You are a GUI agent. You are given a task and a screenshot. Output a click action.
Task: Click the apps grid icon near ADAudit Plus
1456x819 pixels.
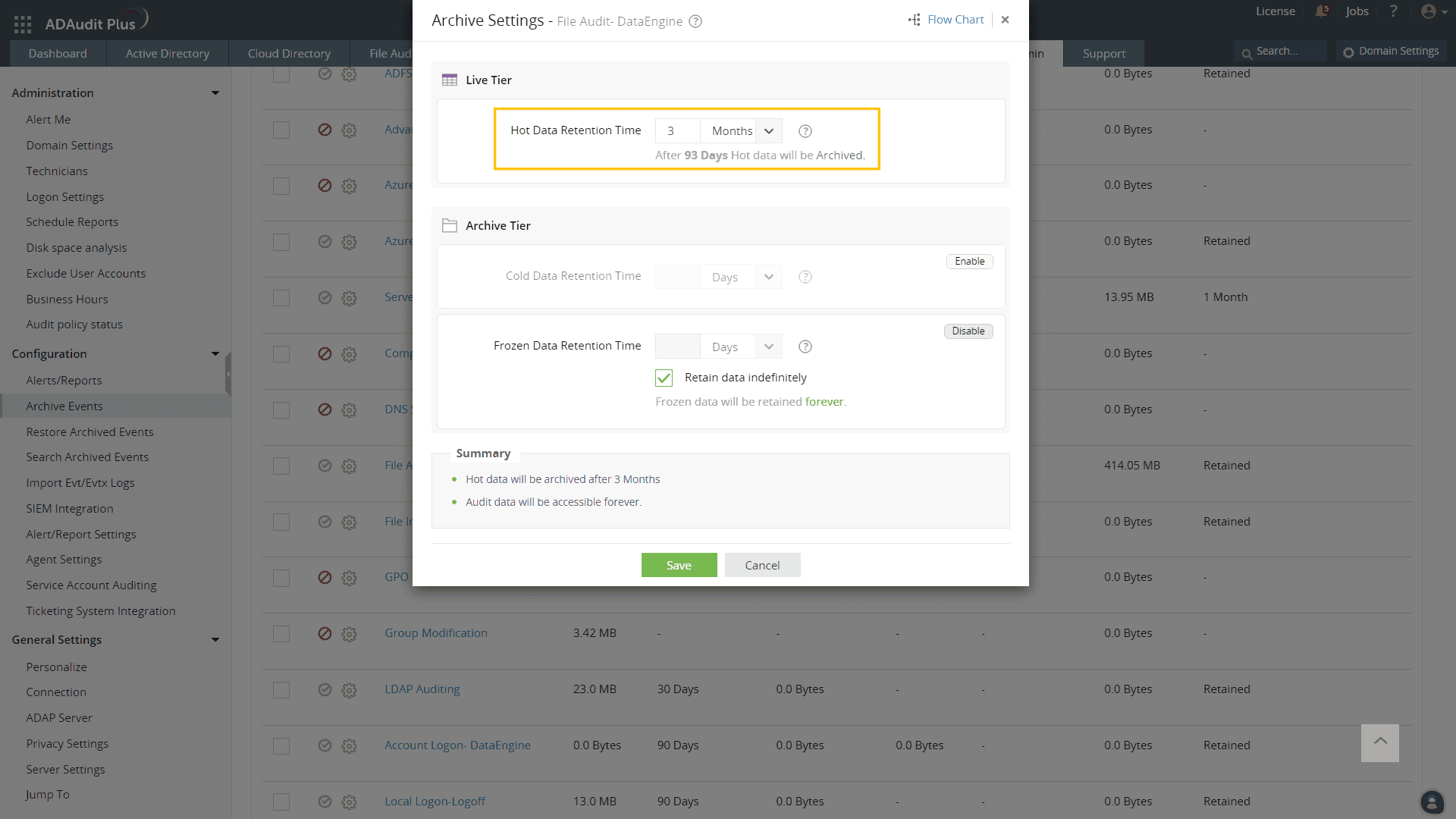pos(23,24)
